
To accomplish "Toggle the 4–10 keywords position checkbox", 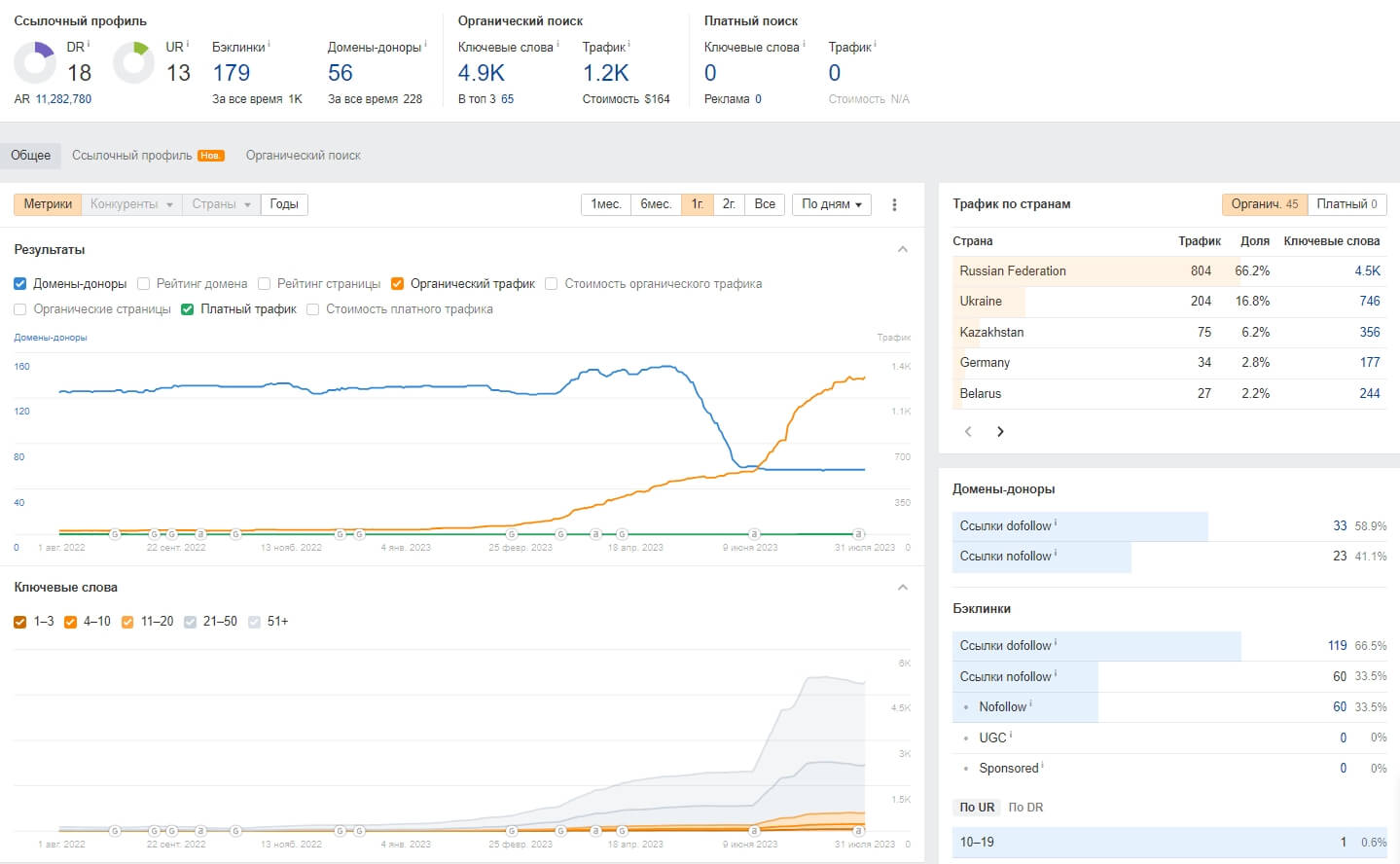I will 70,622.
